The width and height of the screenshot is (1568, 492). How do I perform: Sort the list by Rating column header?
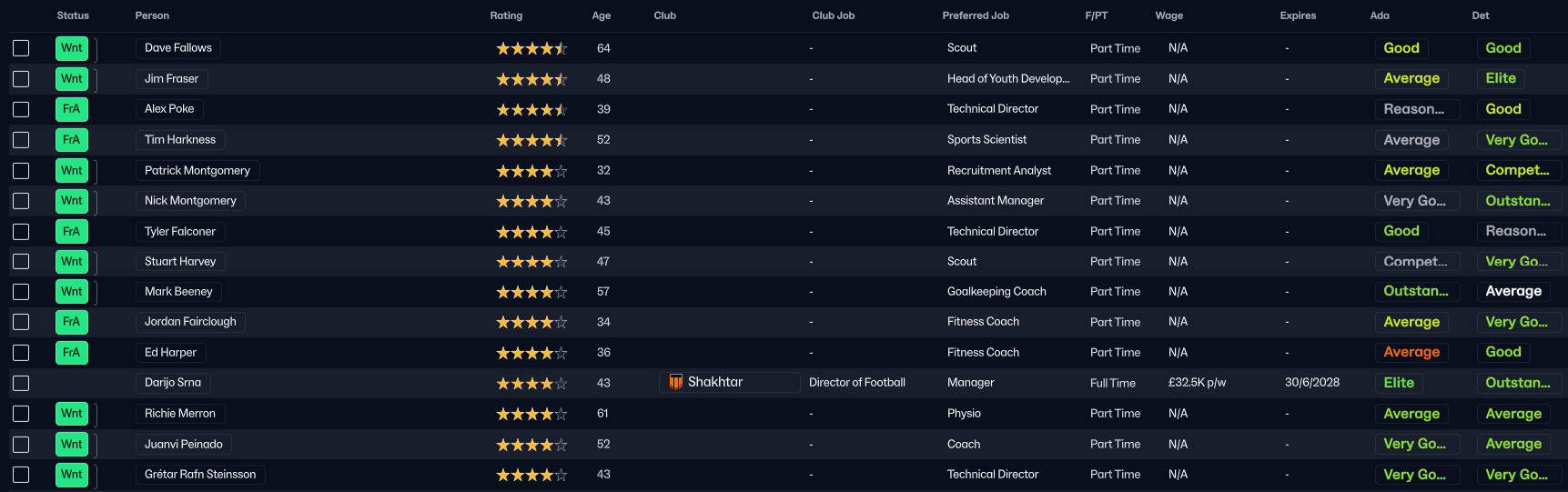(x=506, y=15)
